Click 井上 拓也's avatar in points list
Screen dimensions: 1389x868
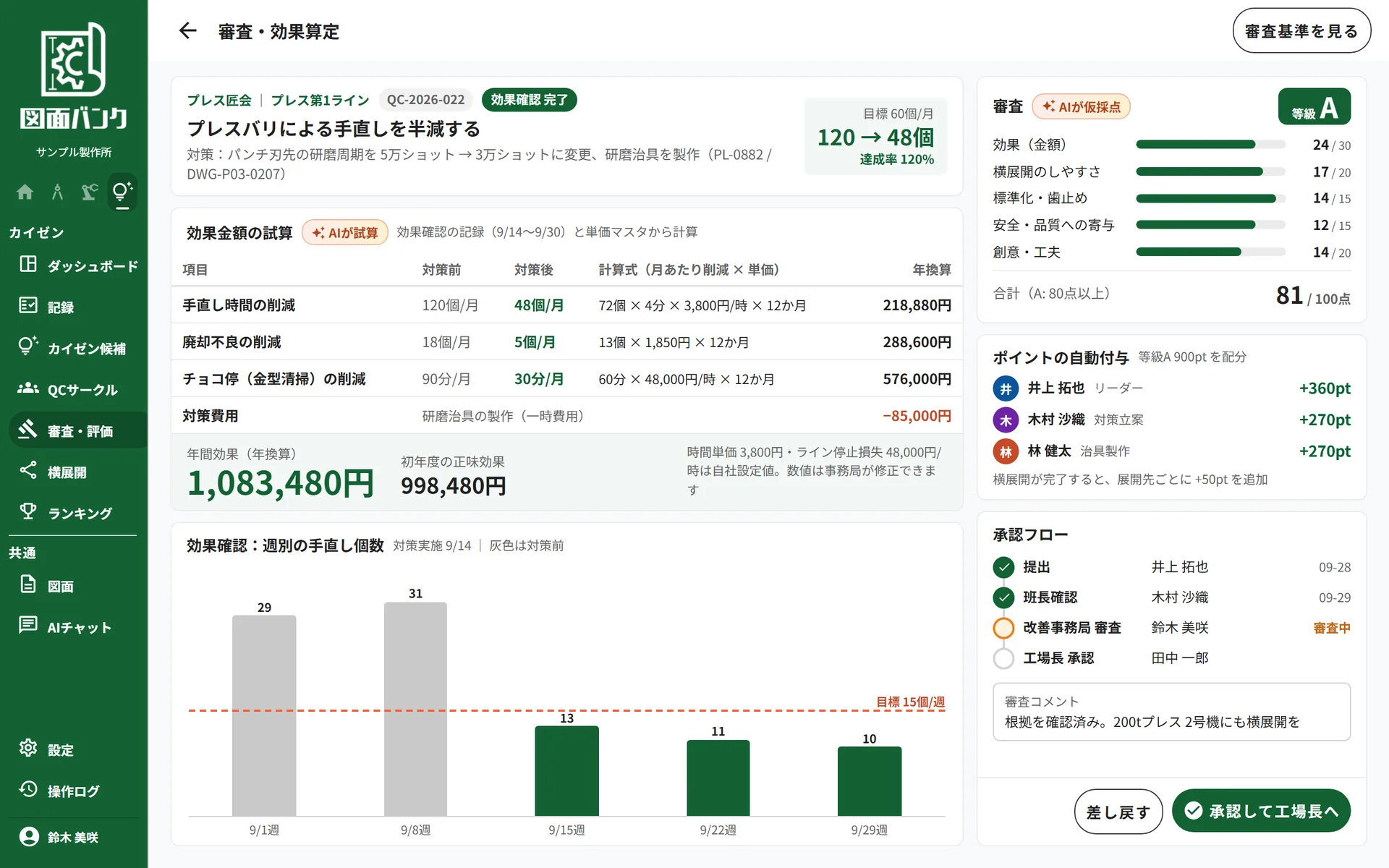[x=1006, y=388]
